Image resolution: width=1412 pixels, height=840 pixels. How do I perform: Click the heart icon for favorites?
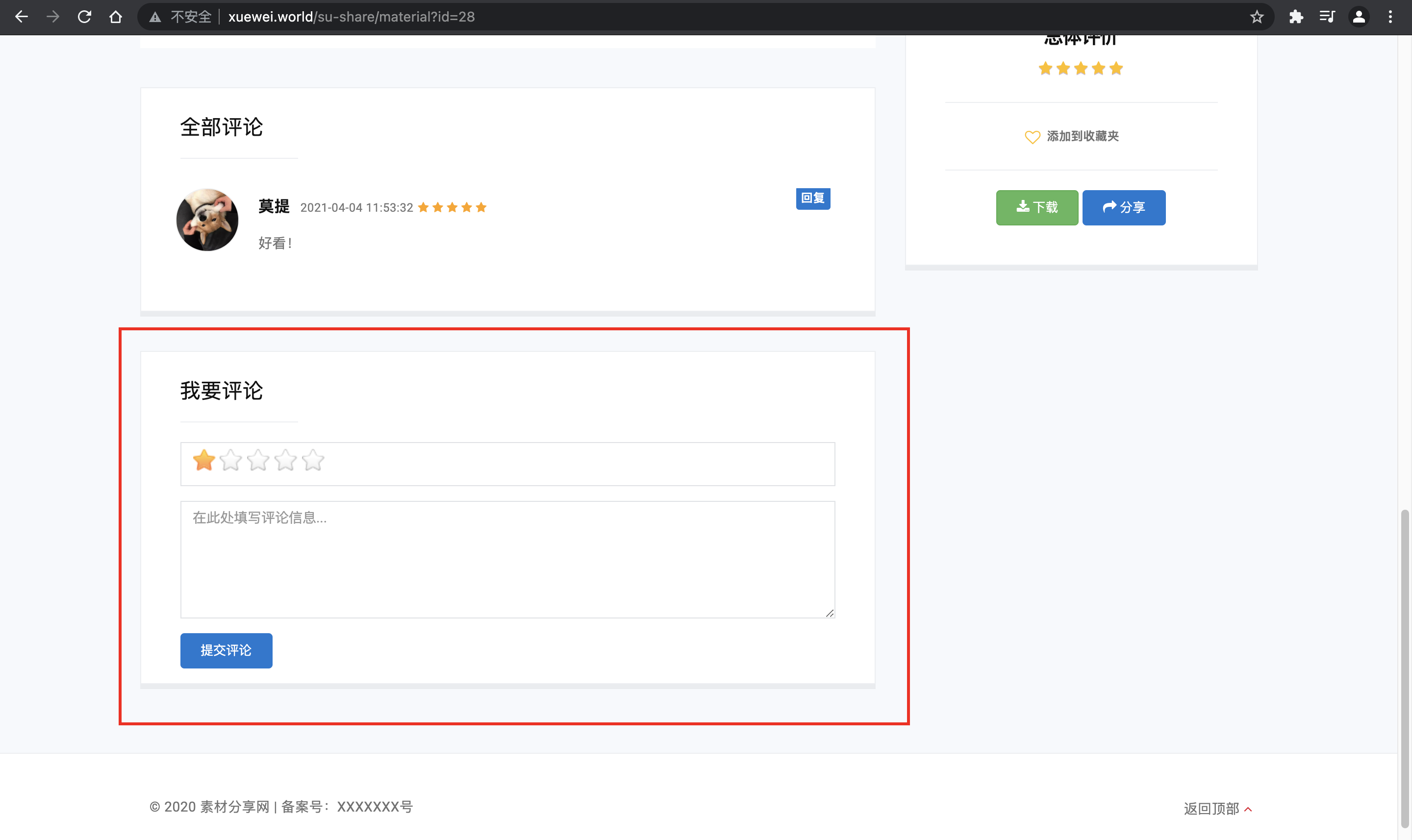(1032, 137)
